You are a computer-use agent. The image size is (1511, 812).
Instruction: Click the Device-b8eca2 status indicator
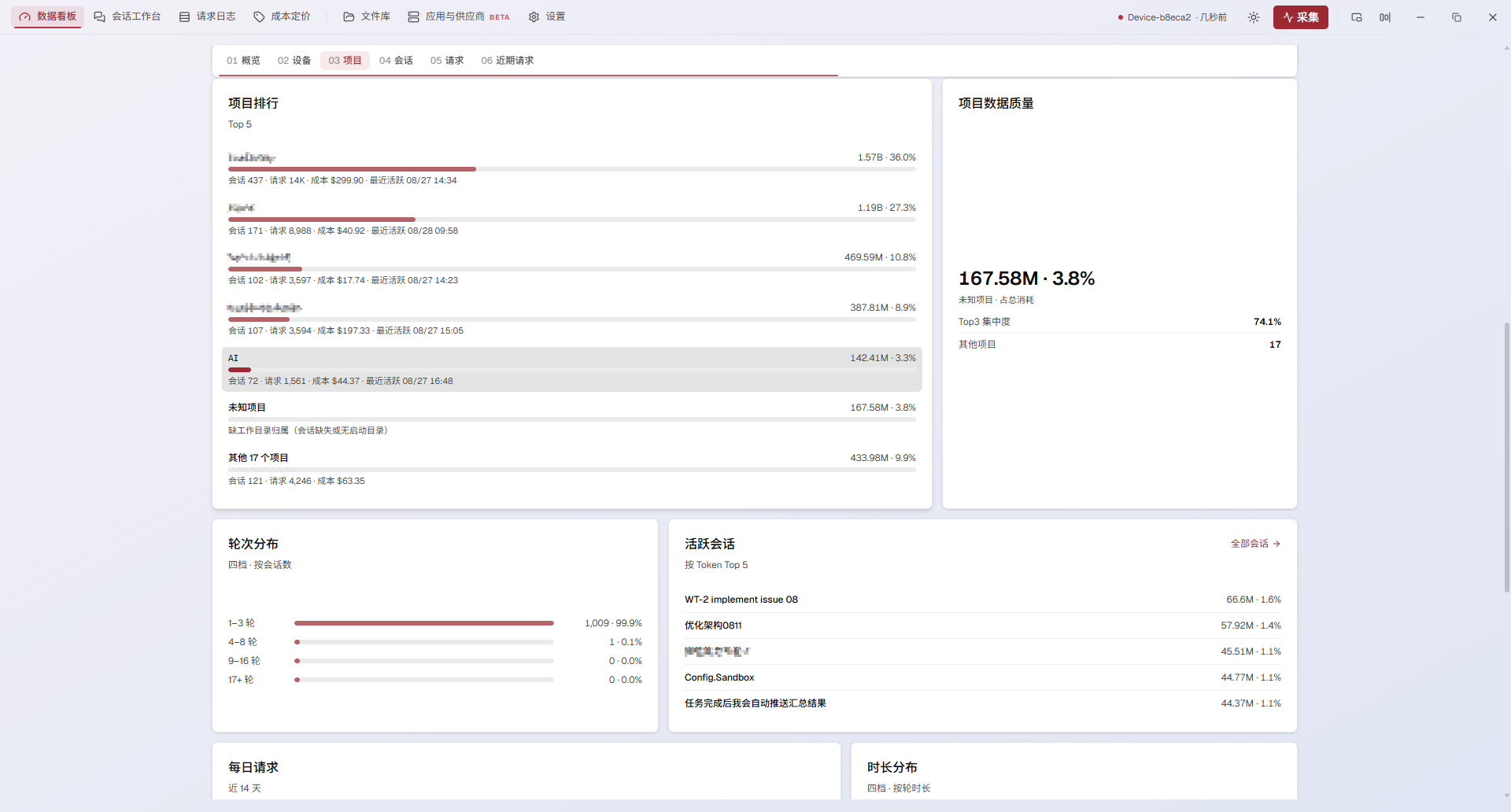[x=1172, y=17]
